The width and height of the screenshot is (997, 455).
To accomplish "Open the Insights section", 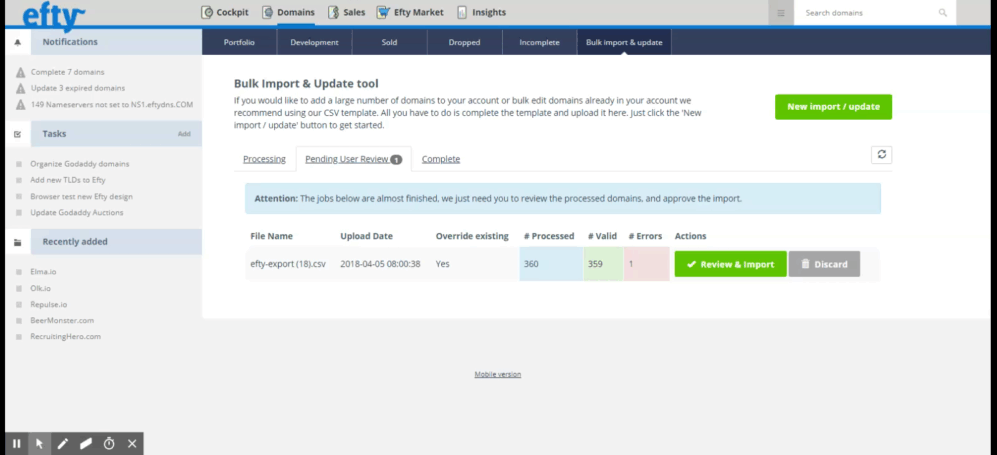I will click(481, 12).
